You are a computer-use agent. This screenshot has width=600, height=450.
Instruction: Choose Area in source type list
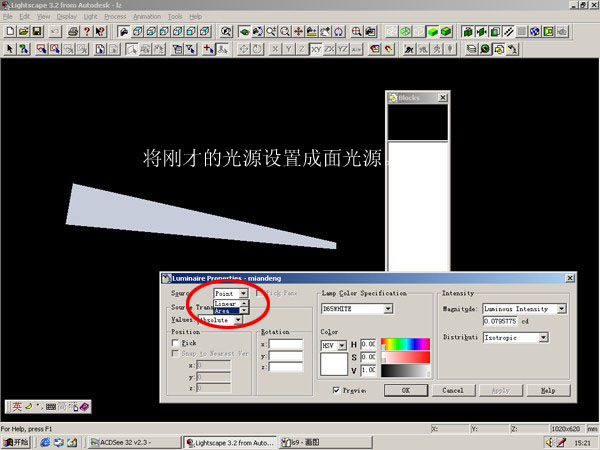227,311
